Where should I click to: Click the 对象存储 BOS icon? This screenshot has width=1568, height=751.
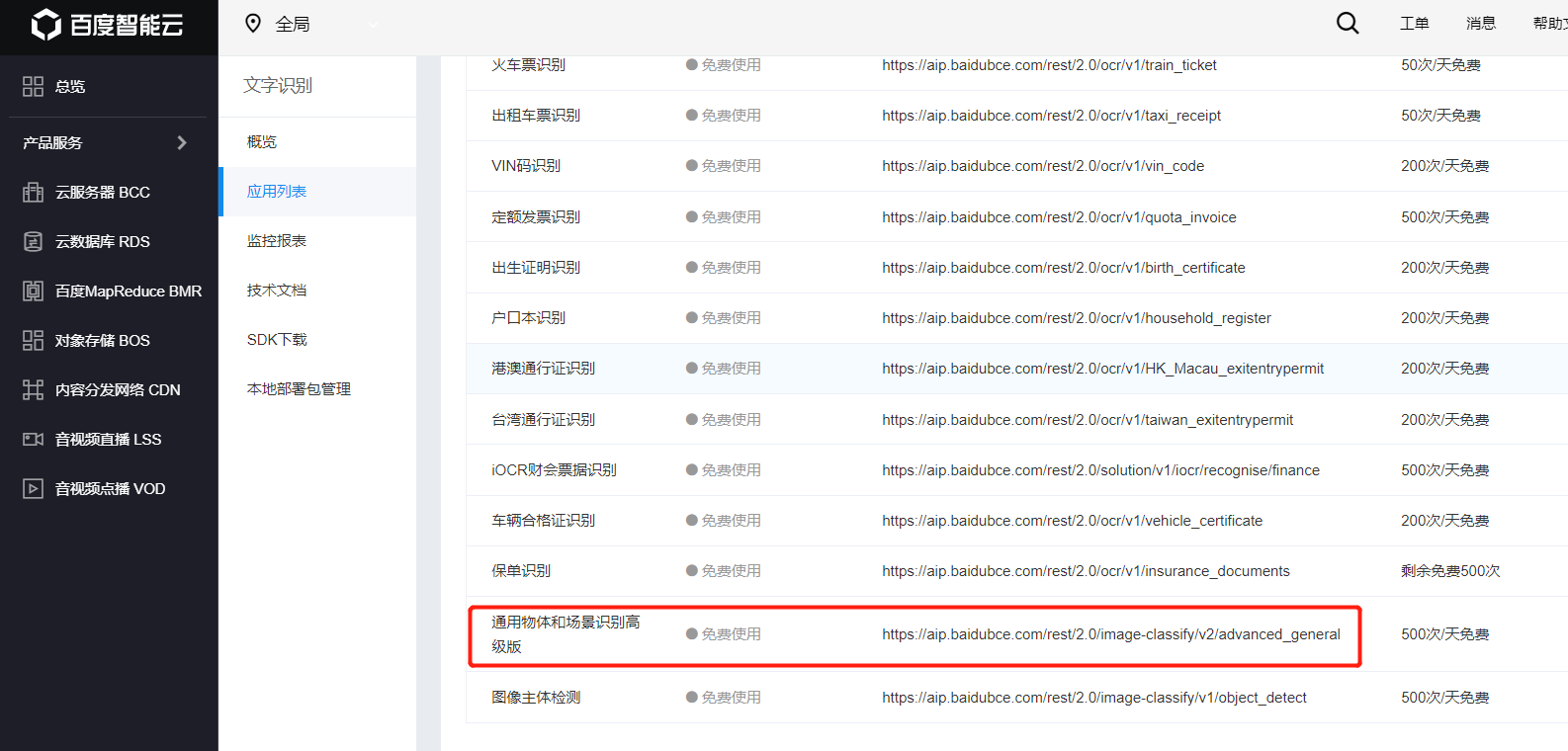pos(33,340)
